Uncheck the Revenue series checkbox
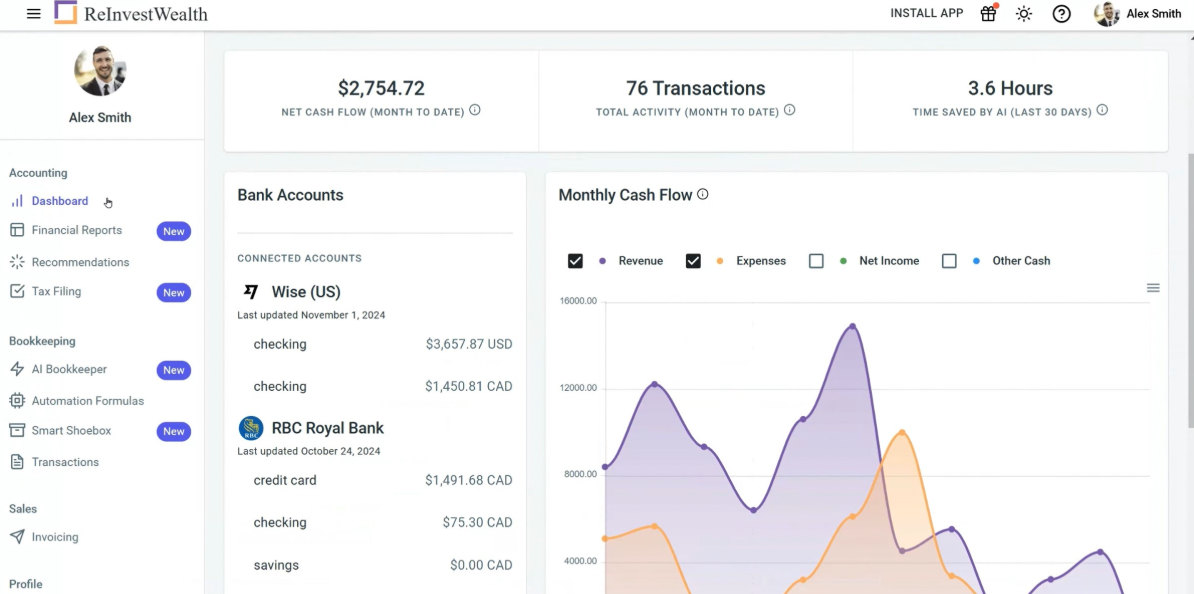Screen dimensions: 1194x594 point(575,261)
